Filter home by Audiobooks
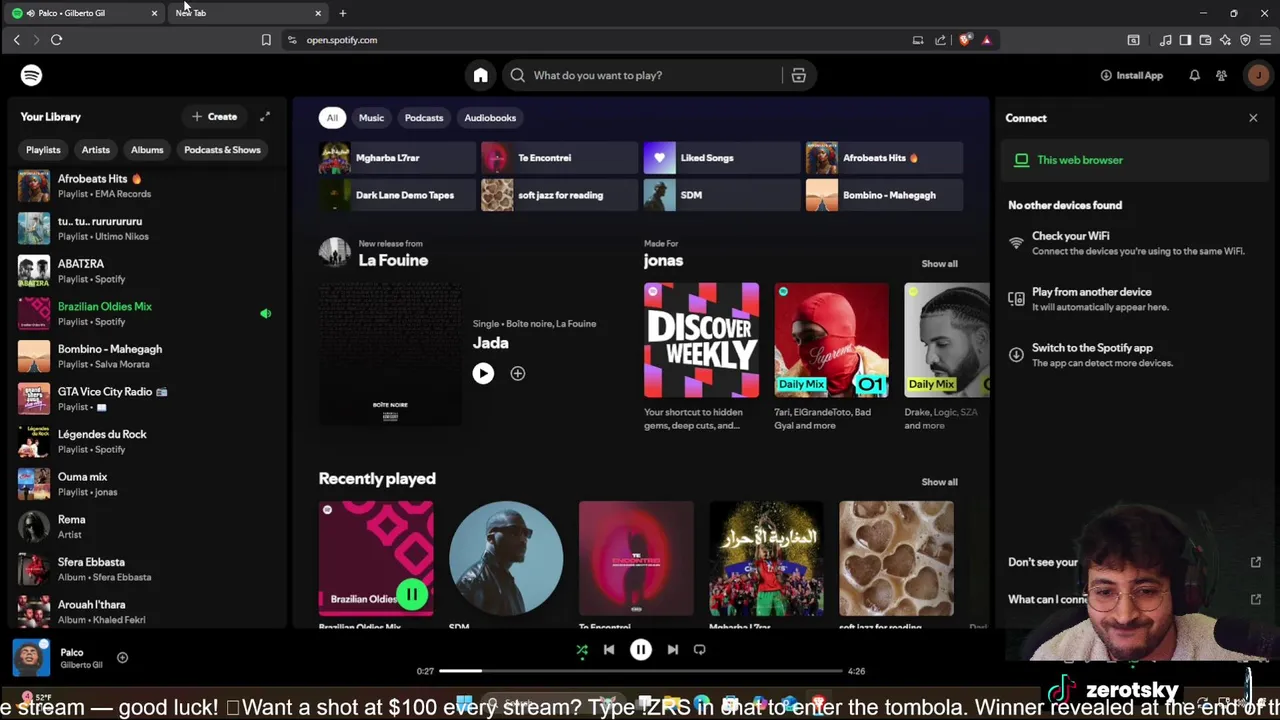This screenshot has width=1280, height=720. 490,118
